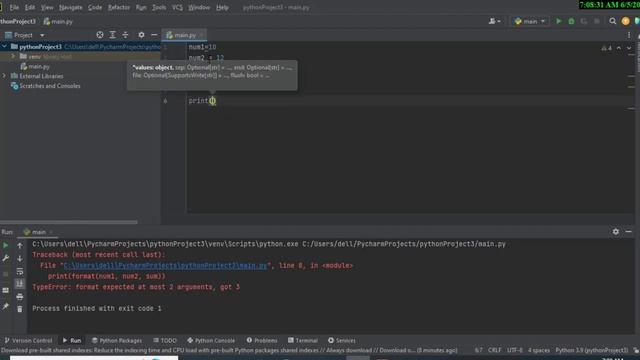The width and height of the screenshot is (640, 360).
Task: Click main.py breadcrumb in navigation bar
Action: pos(58,21)
